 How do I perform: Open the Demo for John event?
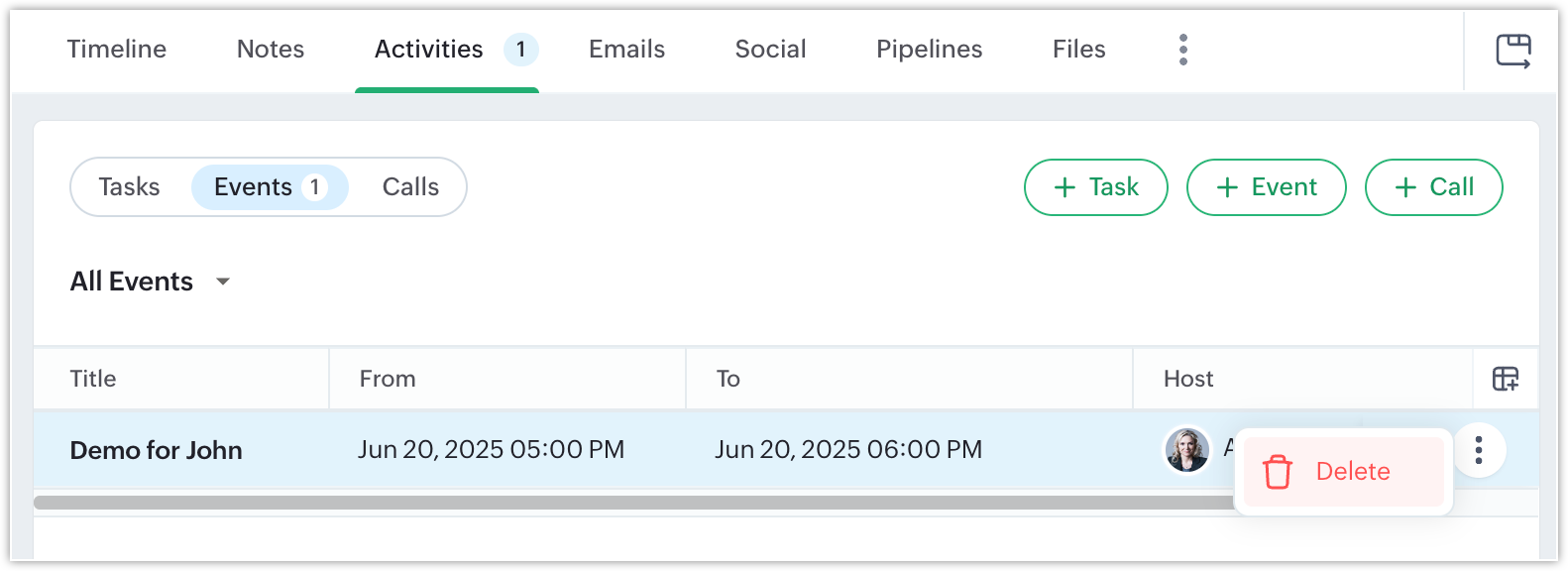click(x=156, y=450)
